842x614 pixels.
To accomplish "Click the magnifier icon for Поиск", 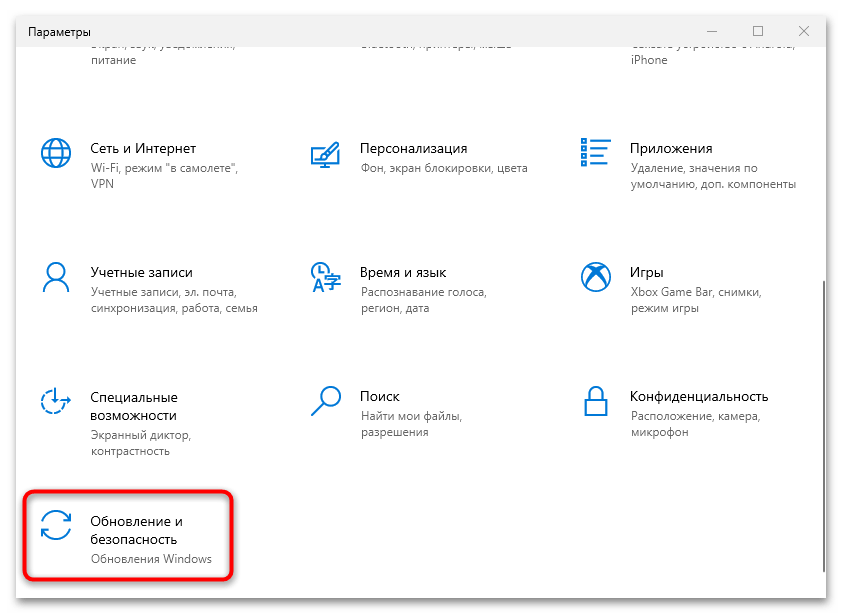I will point(325,401).
